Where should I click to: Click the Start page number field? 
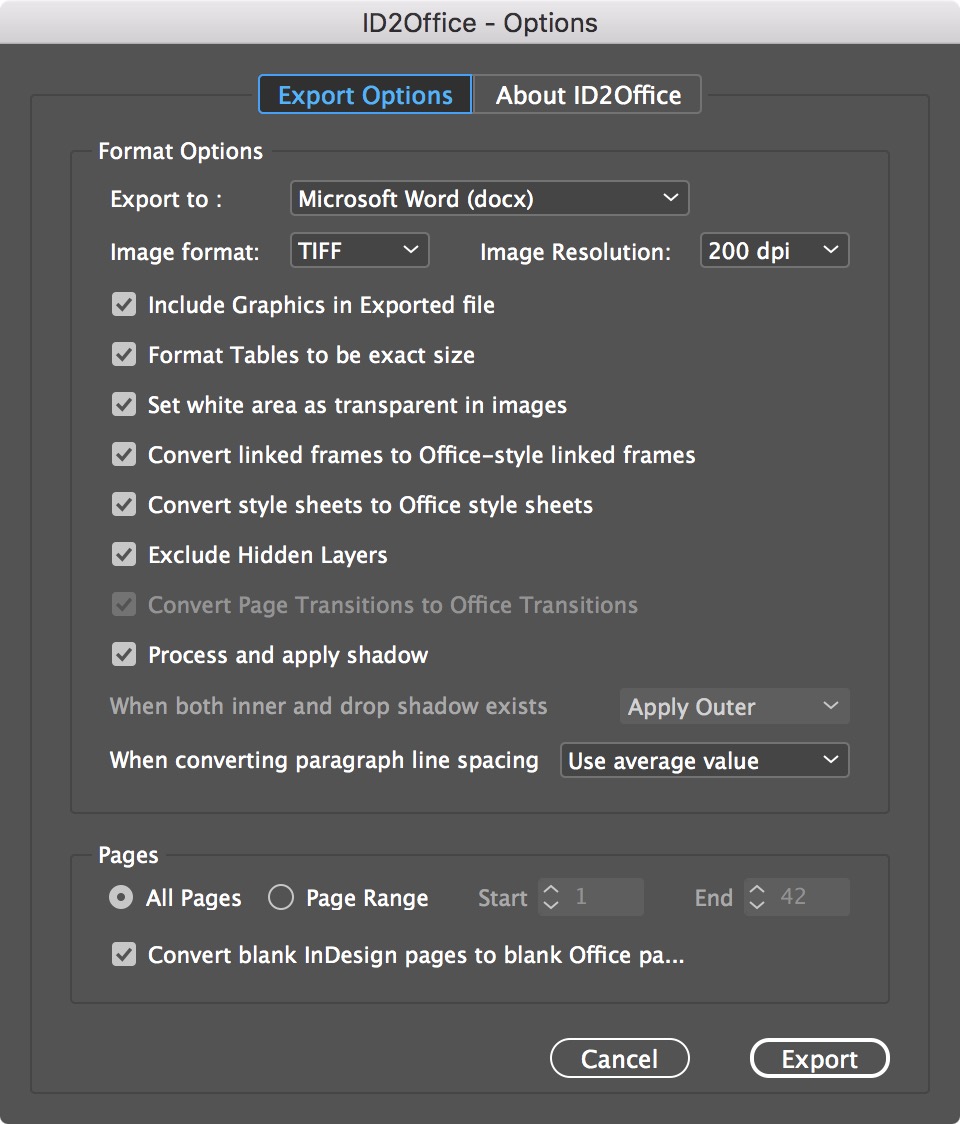click(x=602, y=897)
